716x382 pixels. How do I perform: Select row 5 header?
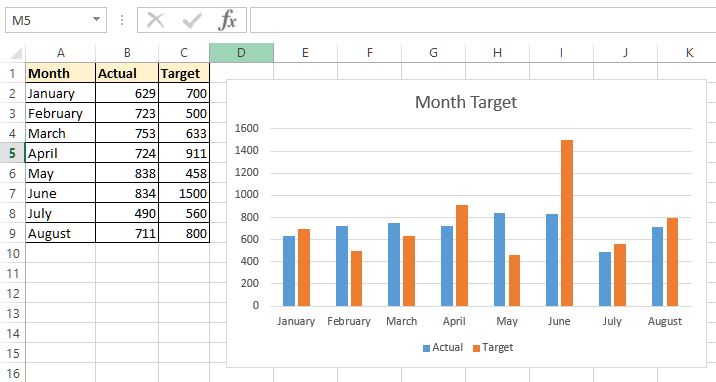(12, 153)
